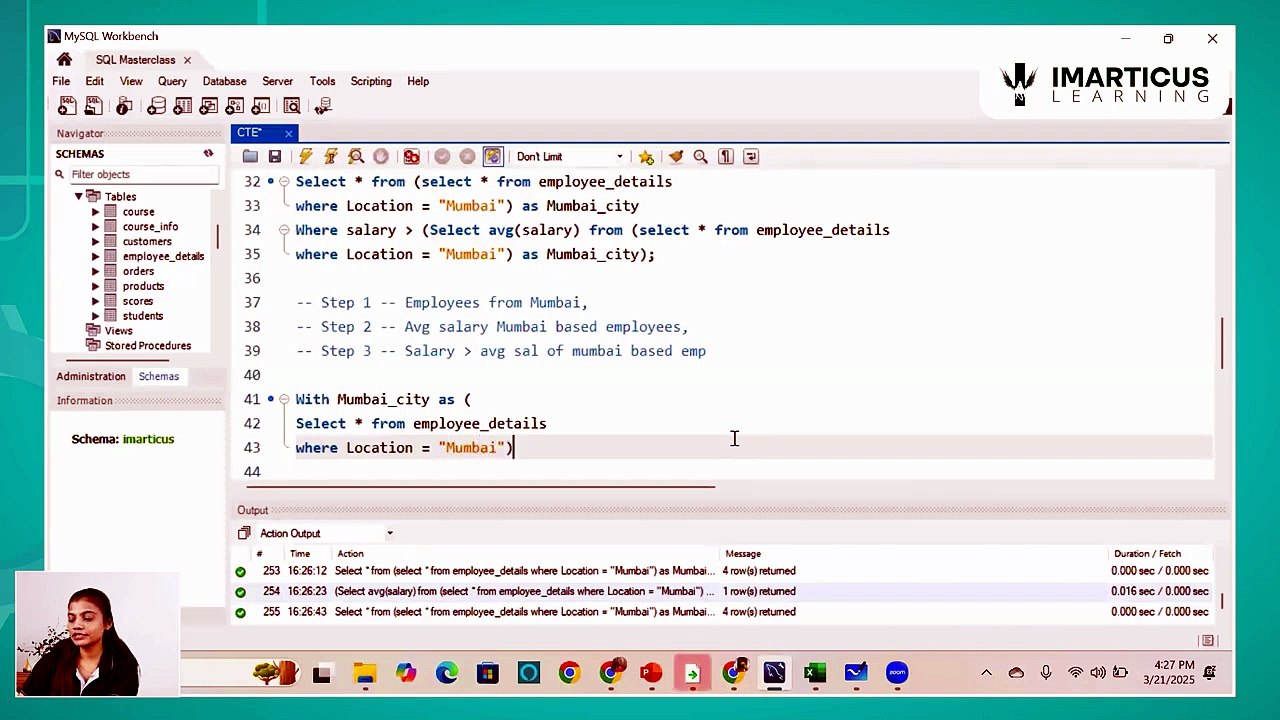Save snippet star icon
Viewport: 1280px width, 720px height.
click(x=646, y=157)
